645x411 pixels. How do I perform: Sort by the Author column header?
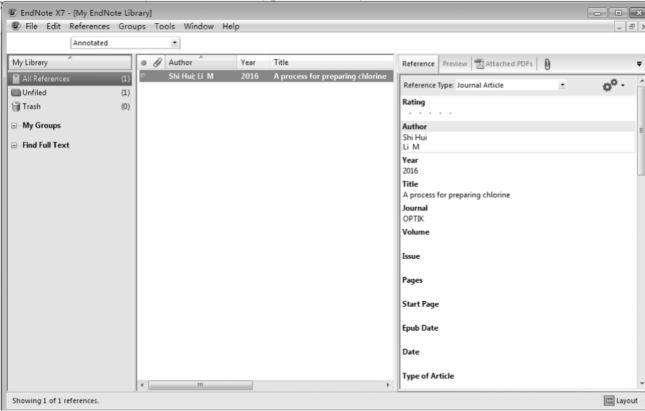tap(200, 63)
